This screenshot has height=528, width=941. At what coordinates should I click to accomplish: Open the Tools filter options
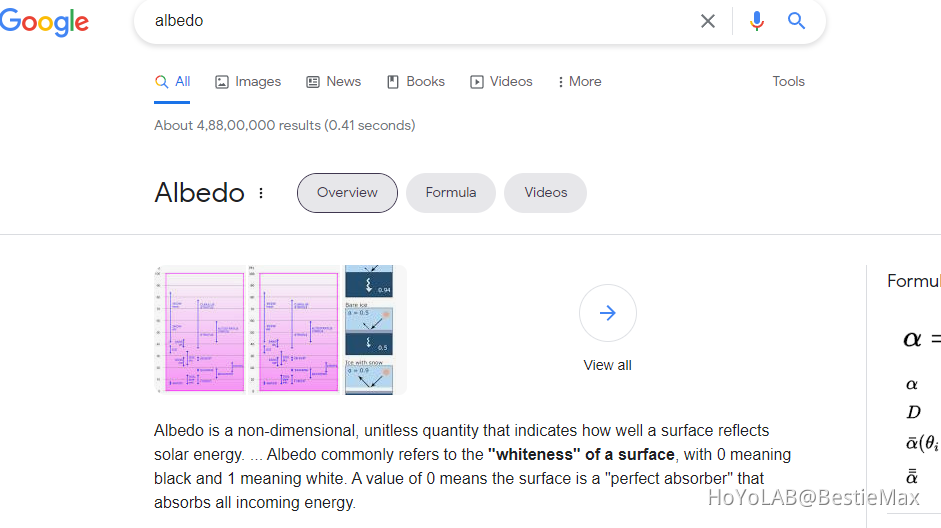[788, 82]
